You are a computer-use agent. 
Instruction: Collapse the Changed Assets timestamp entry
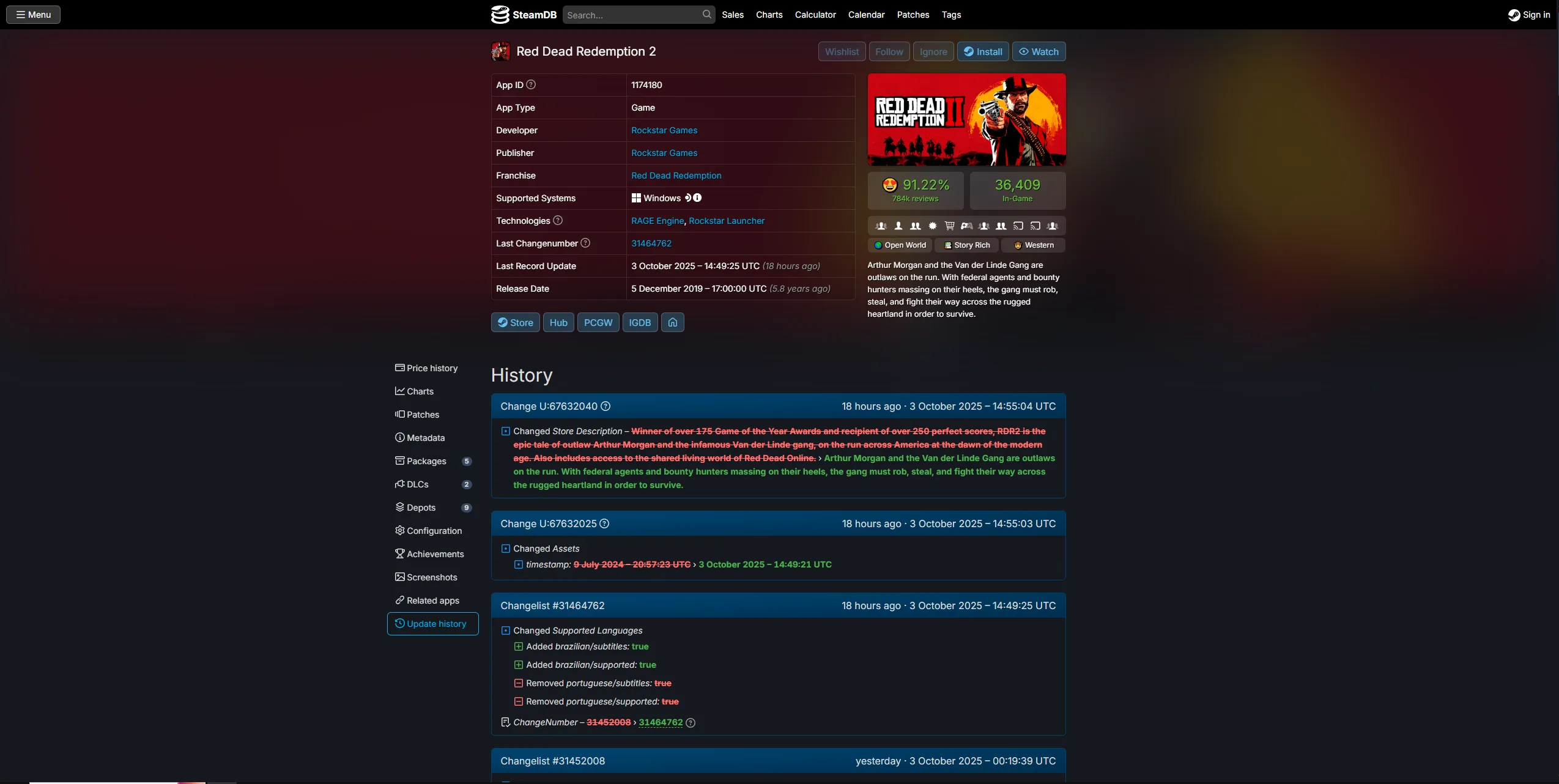(519, 564)
